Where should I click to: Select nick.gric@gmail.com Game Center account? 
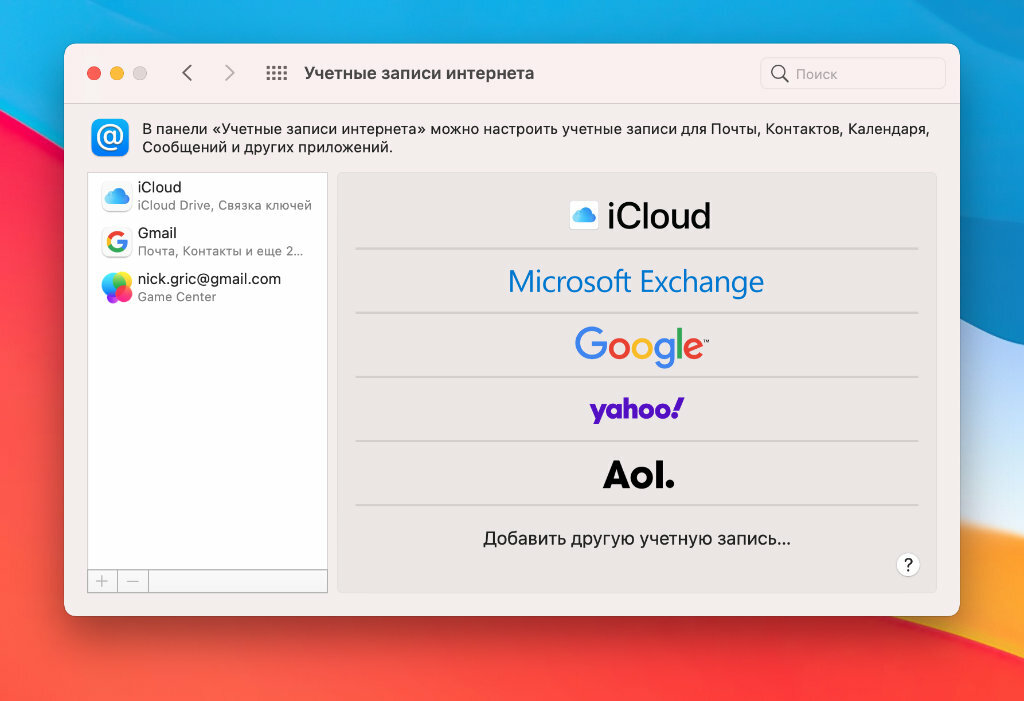click(208, 287)
